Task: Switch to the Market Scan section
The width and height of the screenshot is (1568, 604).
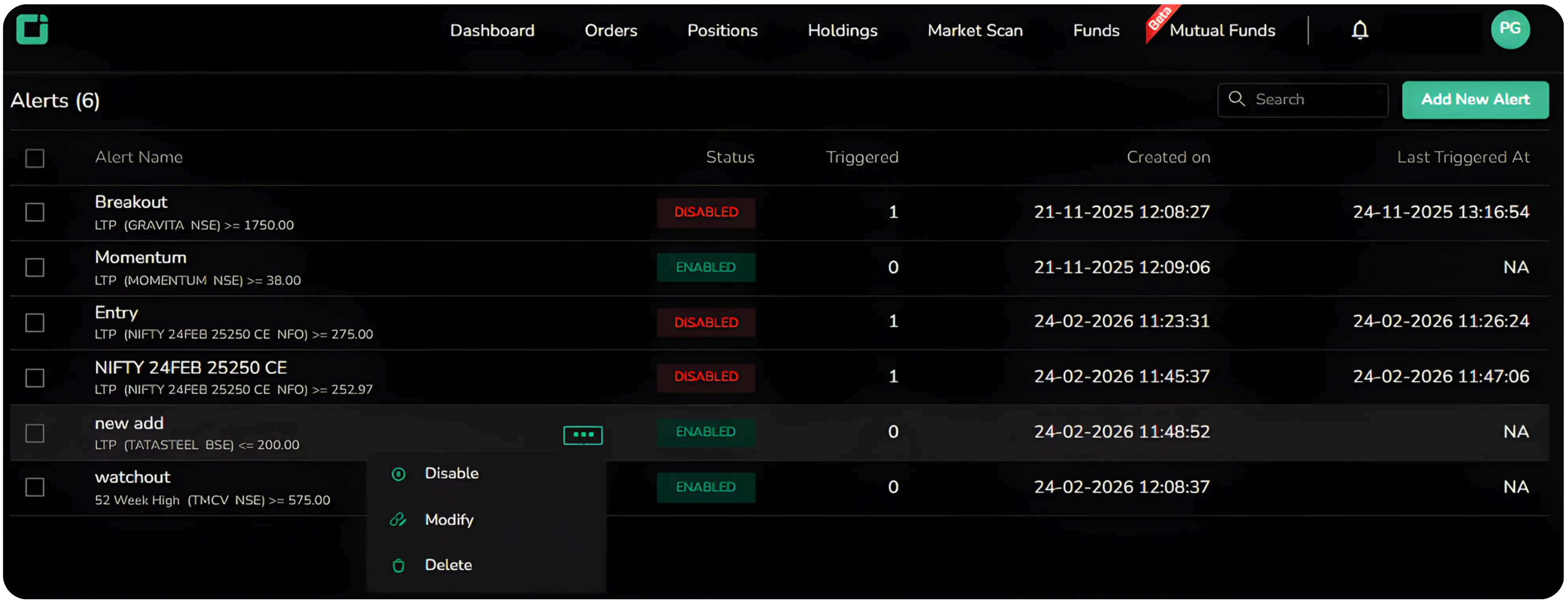Action: click(x=975, y=30)
